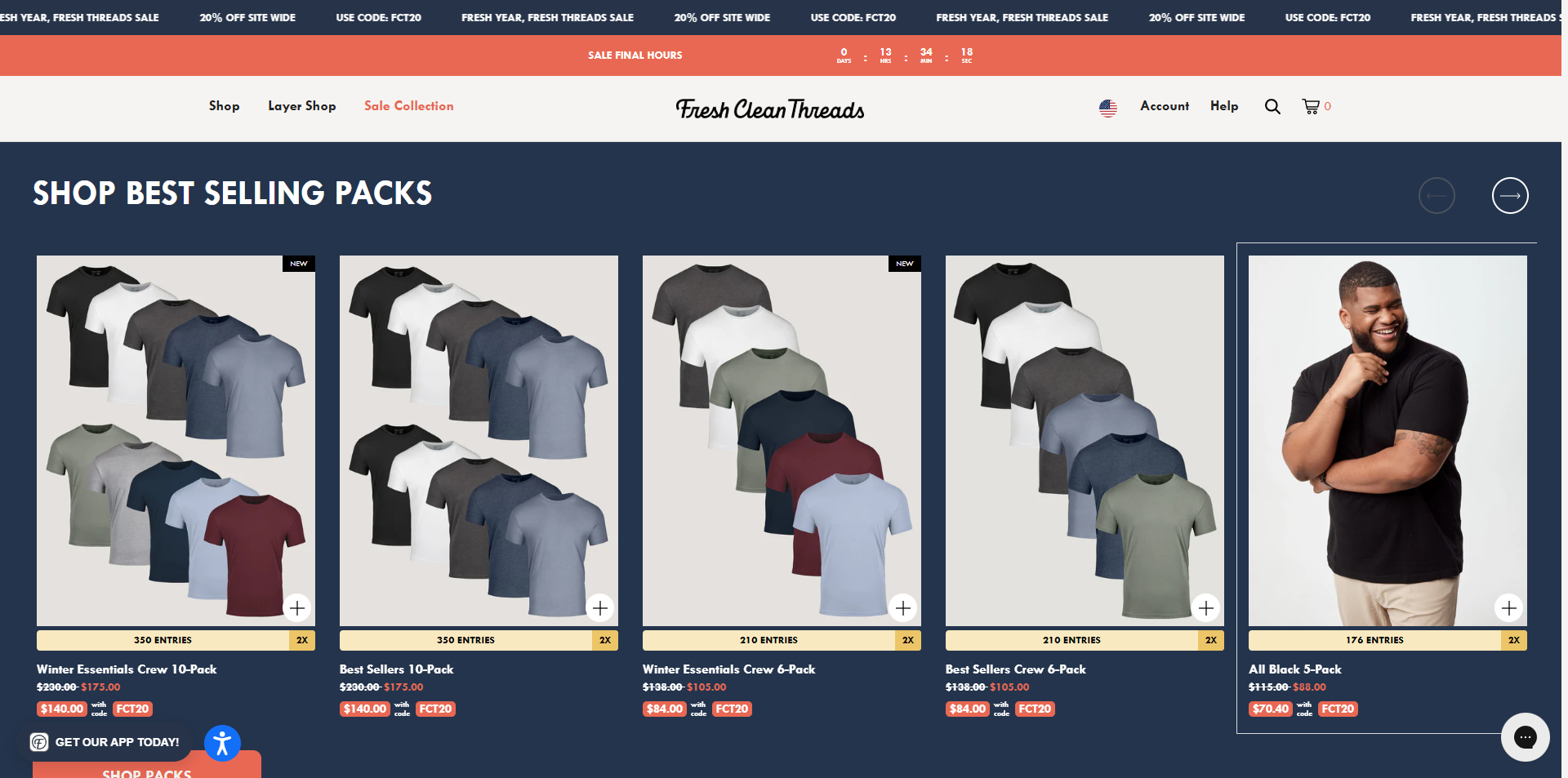This screenshot has height=778, width=1568.
Task: Open the Help page
Action: click(1223, 106)
